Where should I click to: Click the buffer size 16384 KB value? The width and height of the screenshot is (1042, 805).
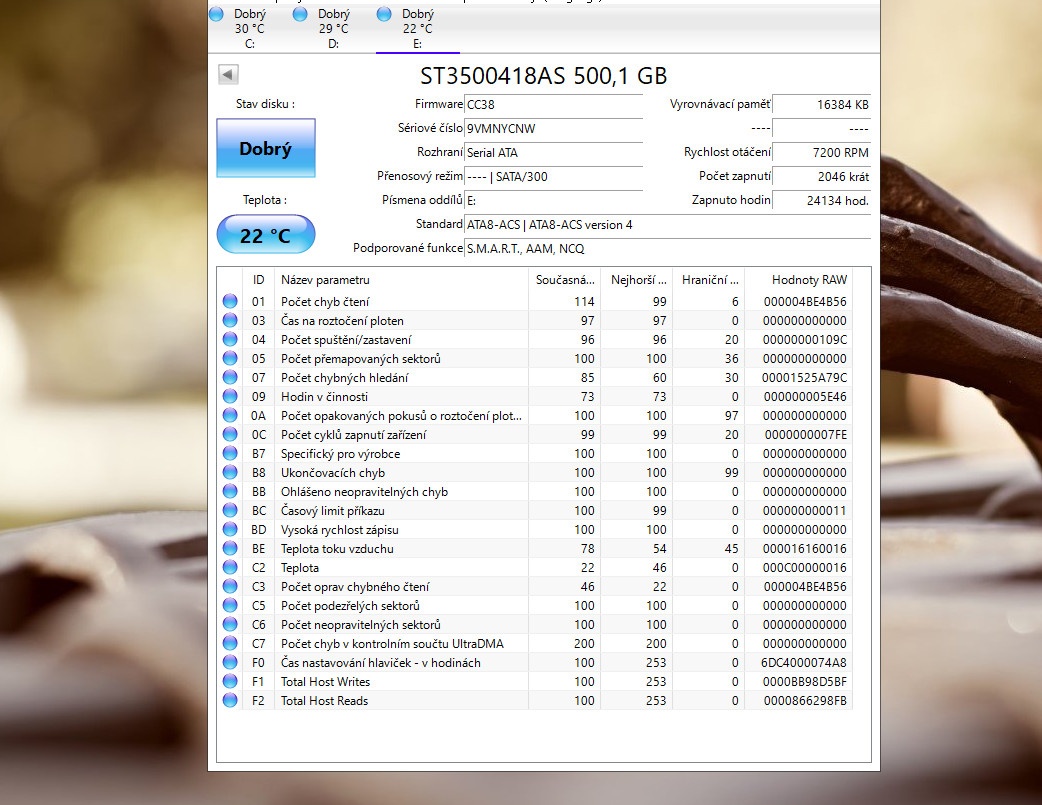coord(821,104)
